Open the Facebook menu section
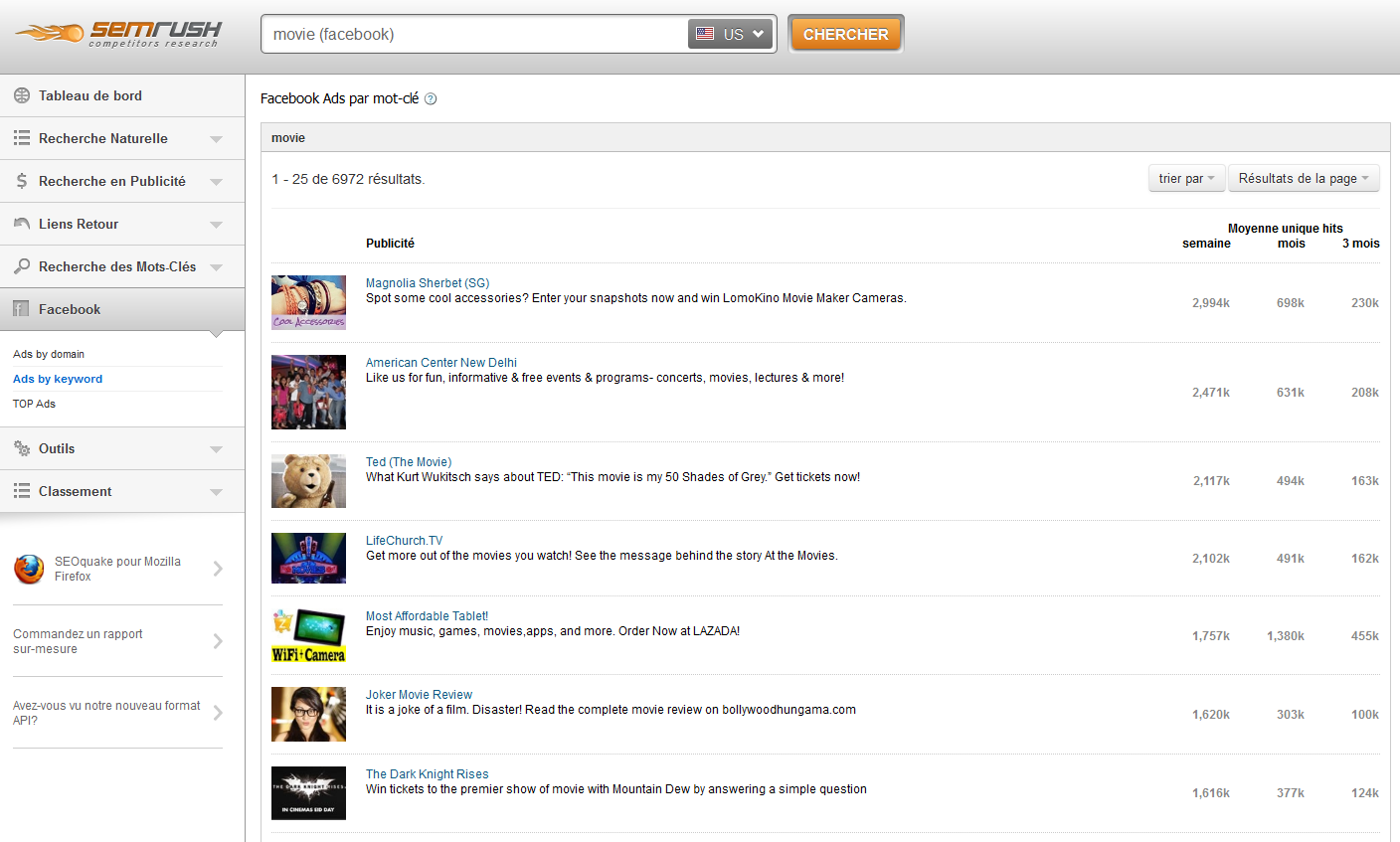 [x=122, y=309]
